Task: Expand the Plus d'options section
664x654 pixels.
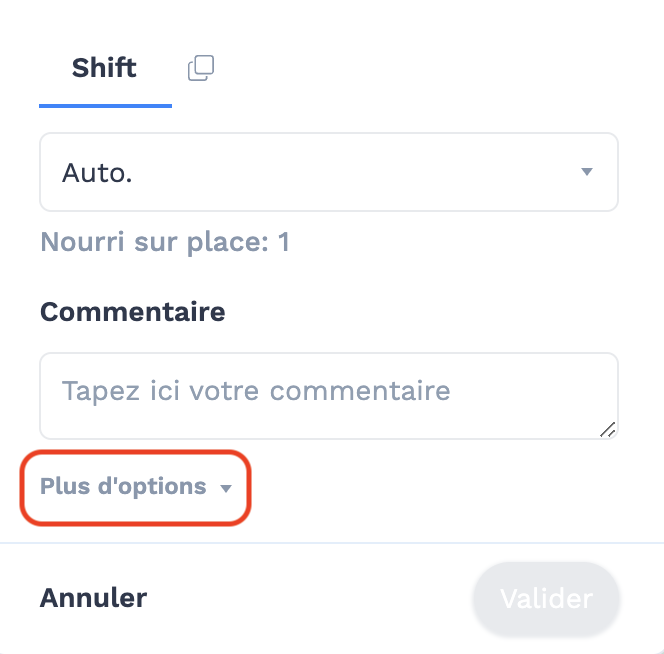Action: click(x=136, y=487)
